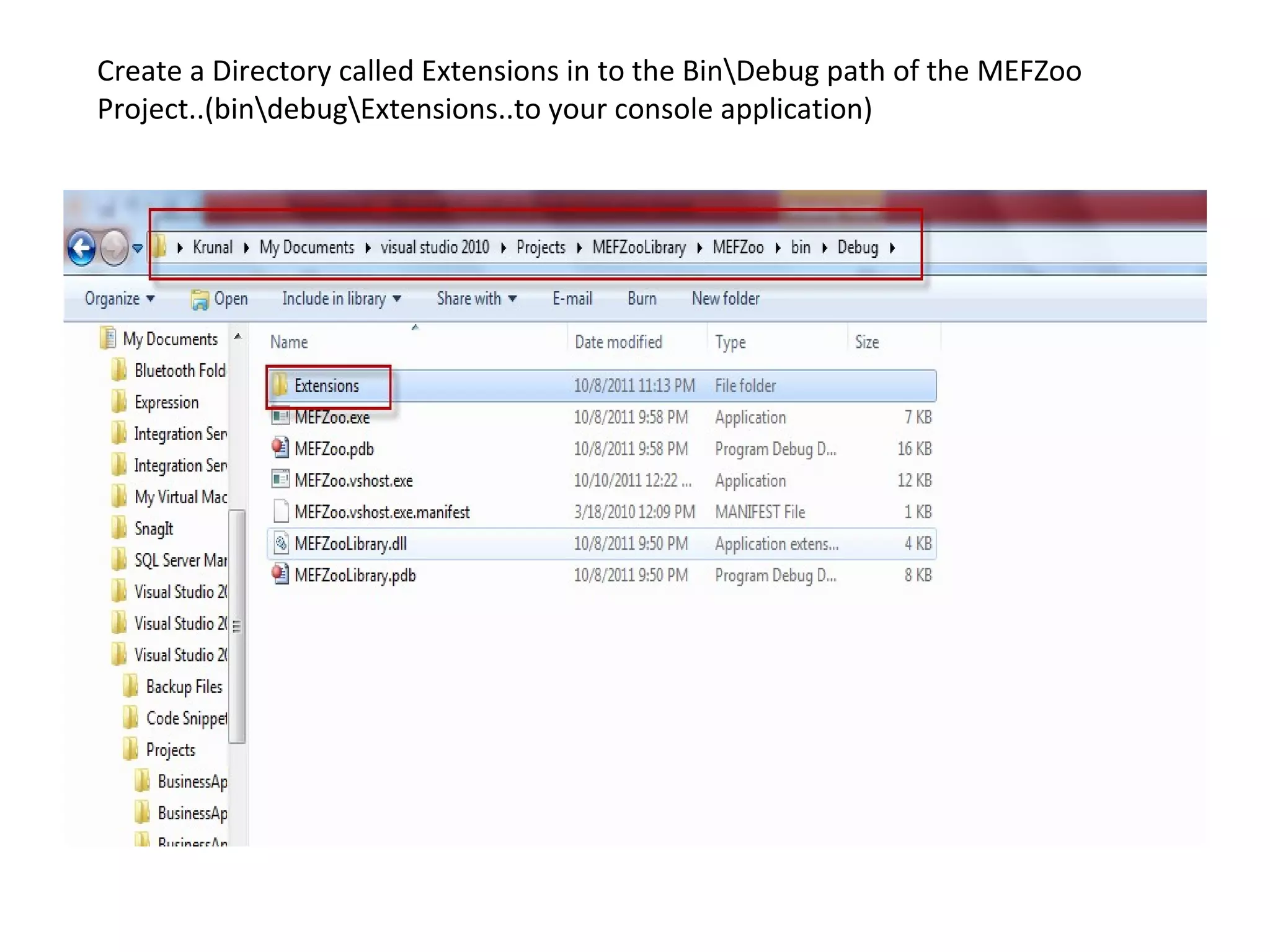Click the Open toolbar button
This screenshot has width=1270, height=952.
click(220, 299)
